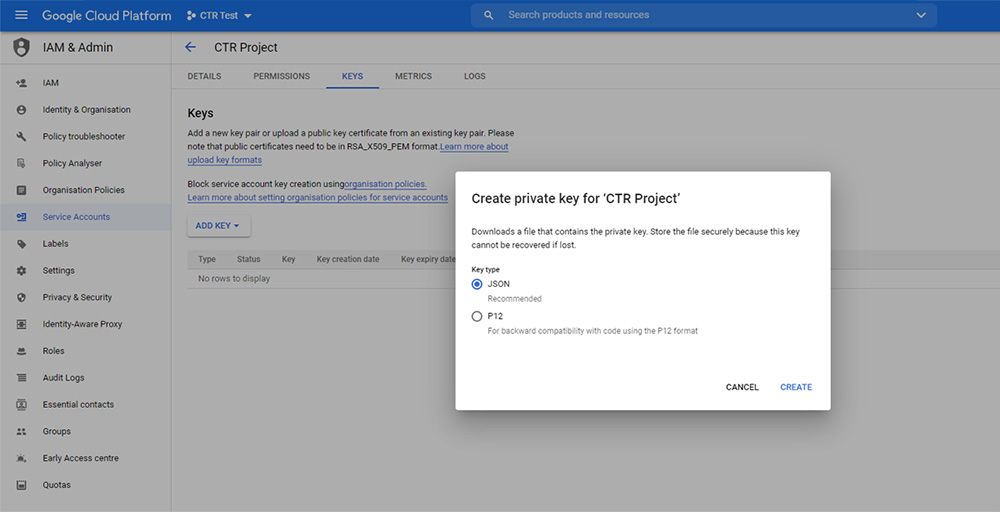Expand the ADD KEY dropdown
1000x512 pixels.
[x=218, y=226]
